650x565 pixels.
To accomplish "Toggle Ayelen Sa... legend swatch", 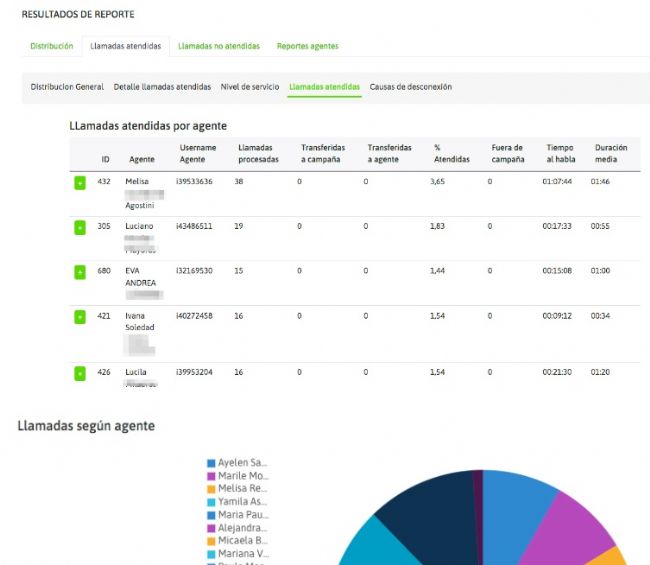I will pyautogui.click(x=211, y=463).
